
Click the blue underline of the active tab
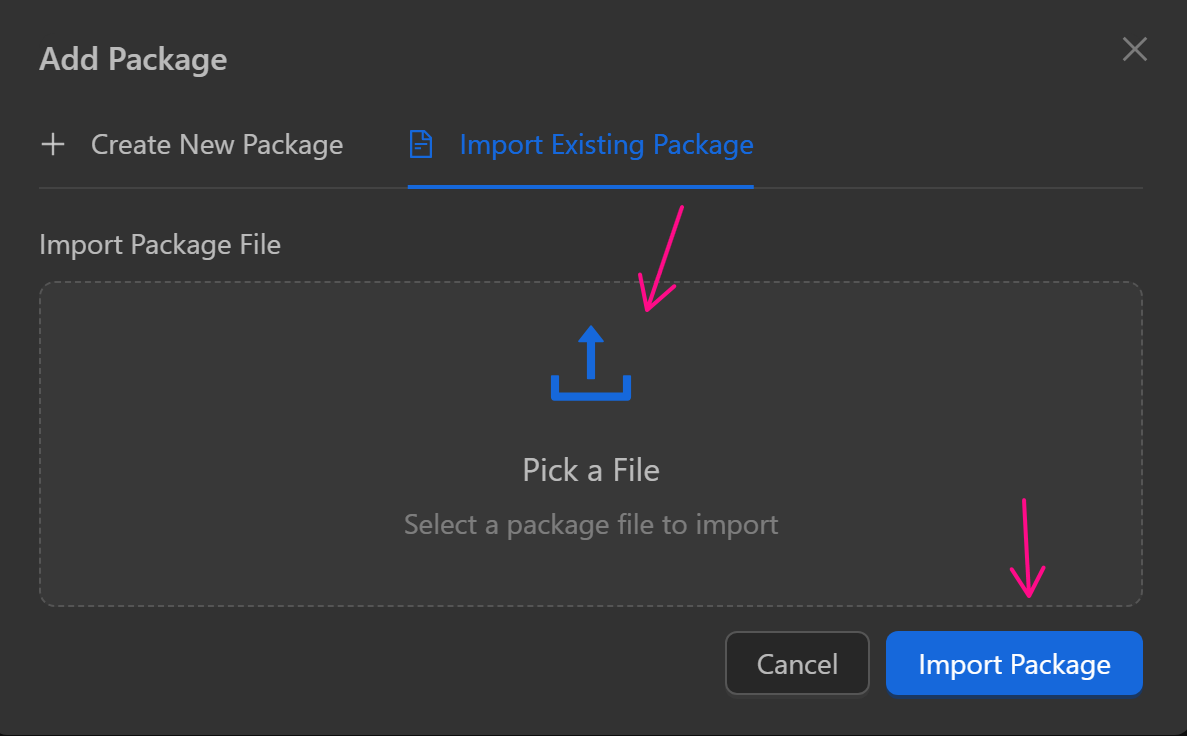580,186
